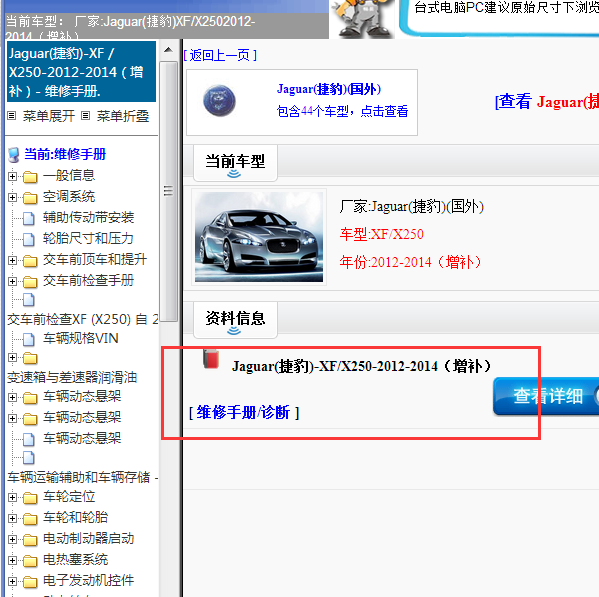The image size is (599, 597).
Task: Expand the 车轮和轮胎 tree node
Action: coord(12,518)
